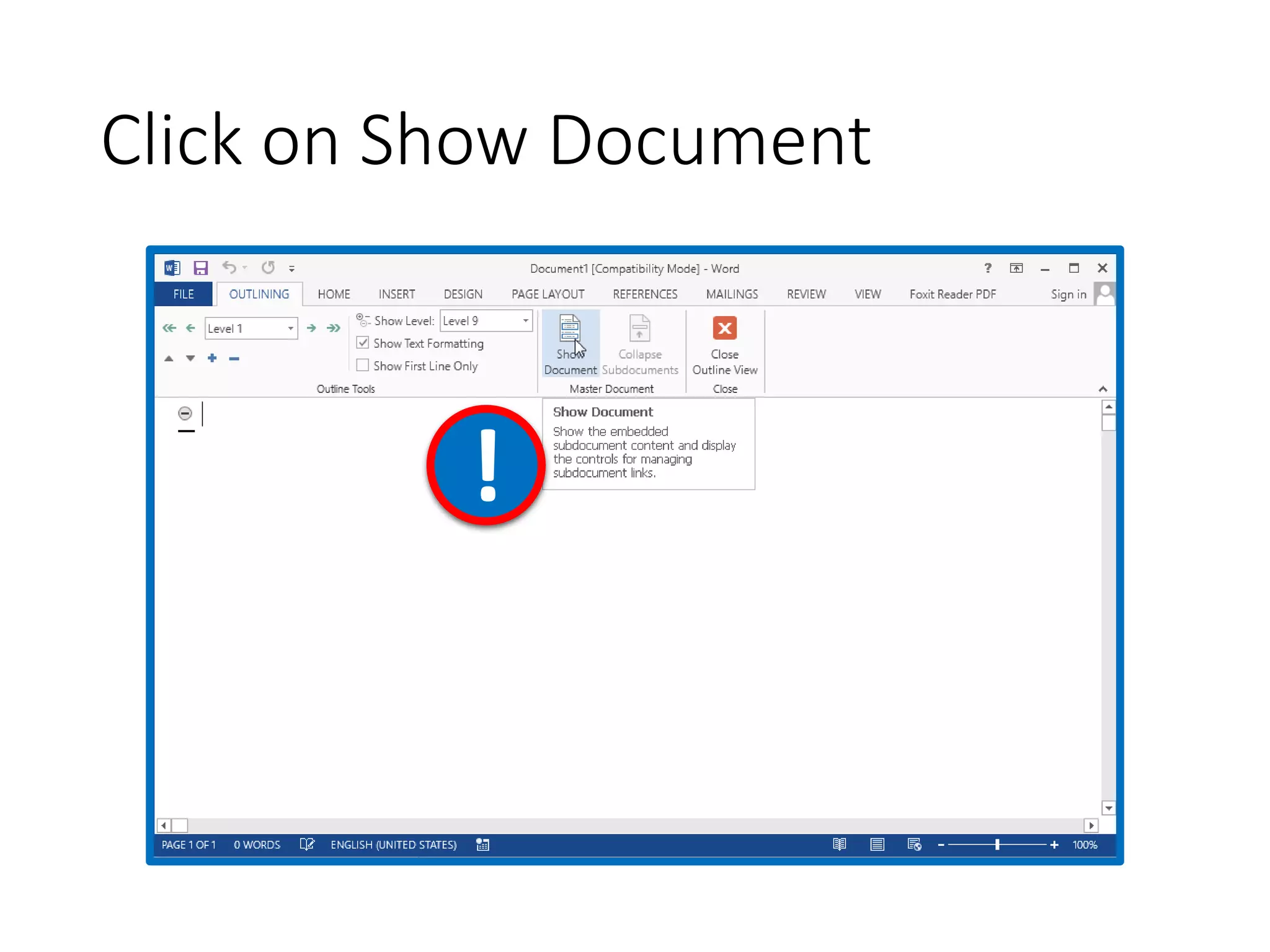Open the Show Level dropdown
1270x952 pixels.
[x=525, y=320]
